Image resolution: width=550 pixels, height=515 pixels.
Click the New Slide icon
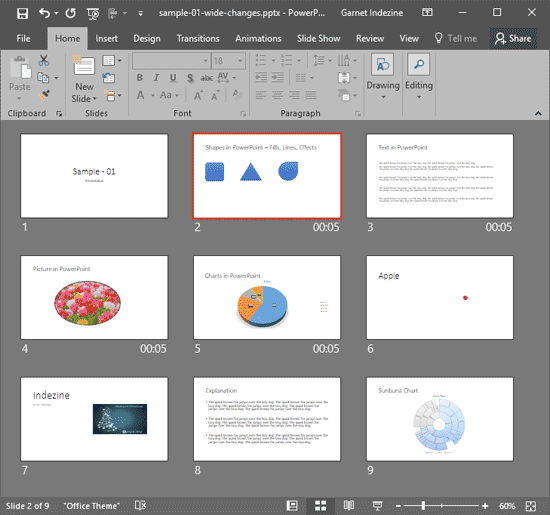(84, 65)
